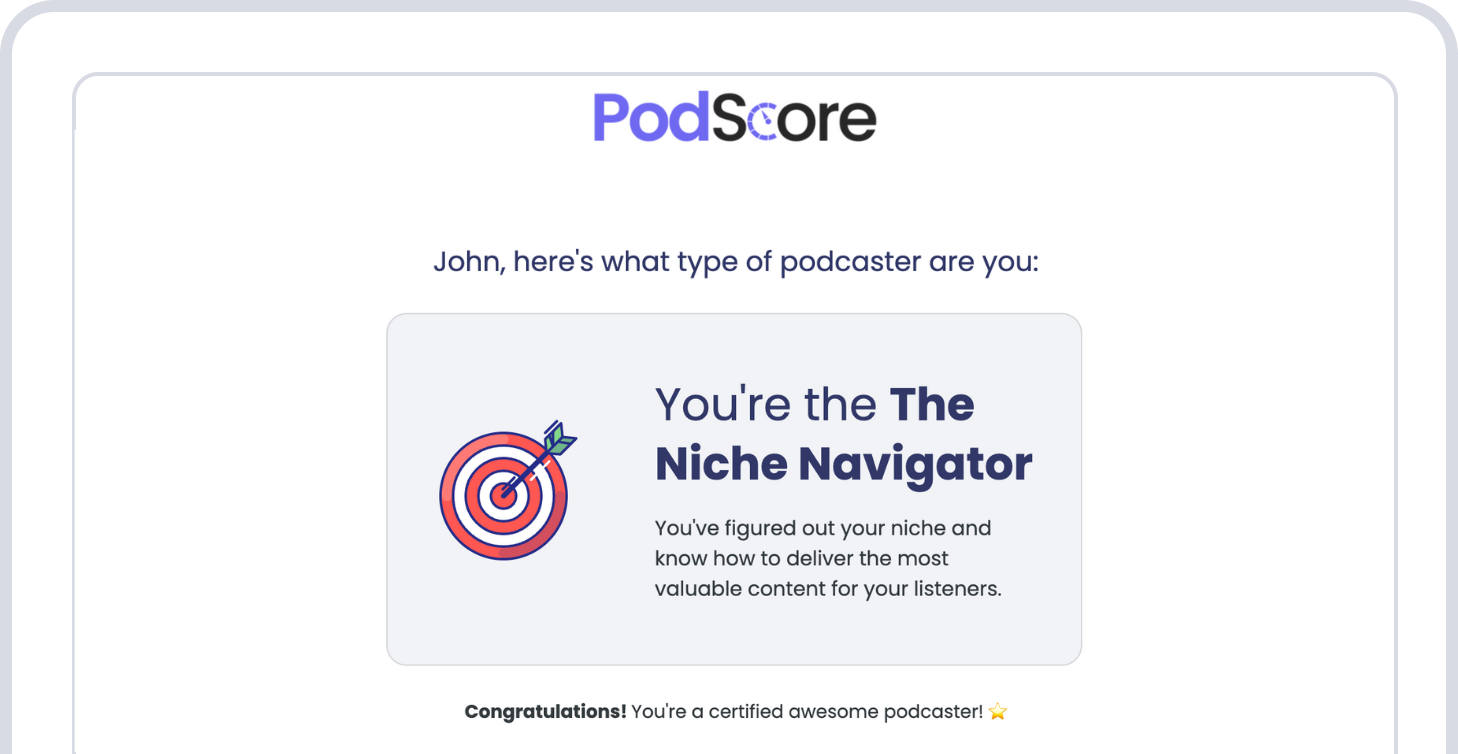Click the certified podcaster message
The image size is (1458, 754).
(808, 710)
